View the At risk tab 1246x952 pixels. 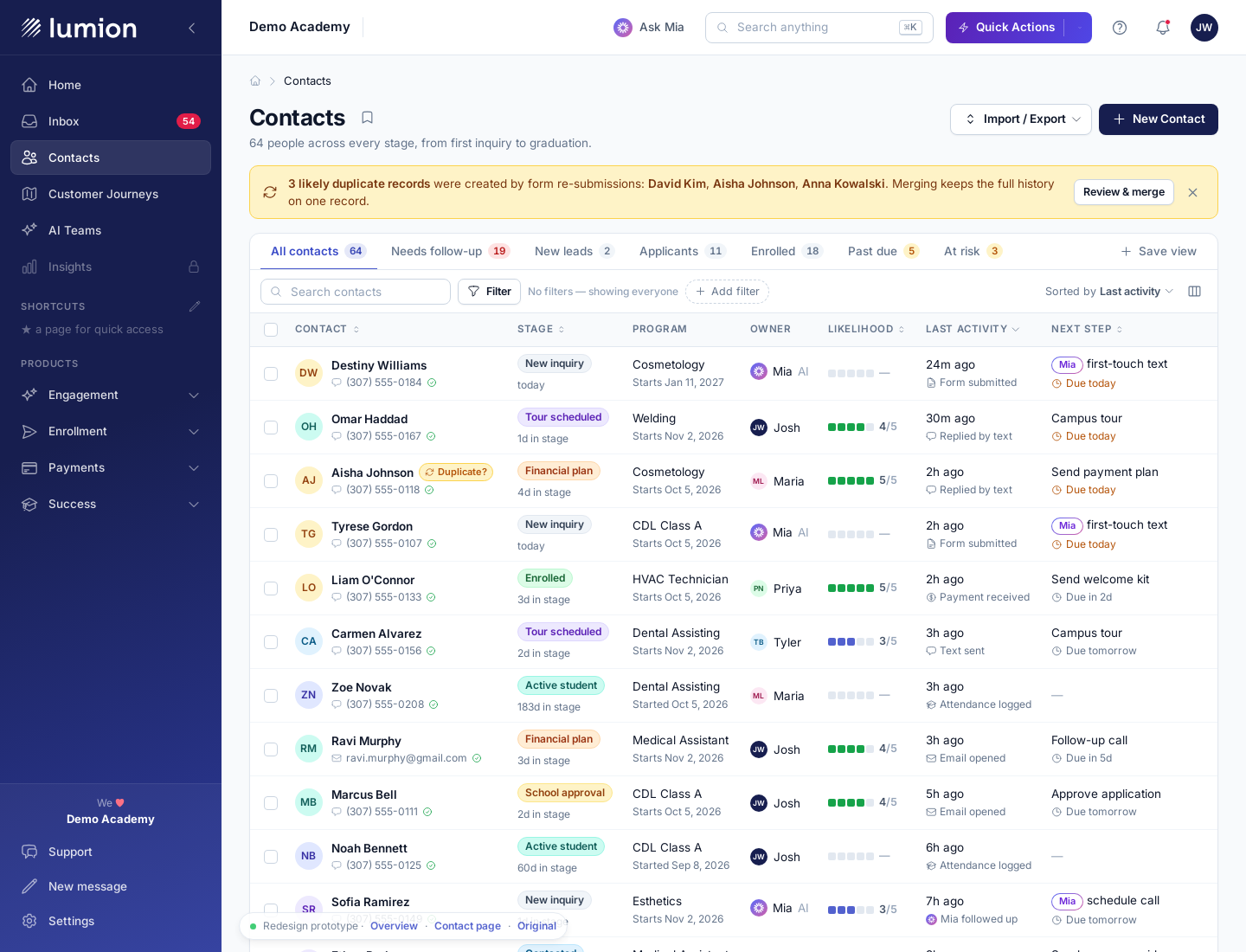[973, 251]
